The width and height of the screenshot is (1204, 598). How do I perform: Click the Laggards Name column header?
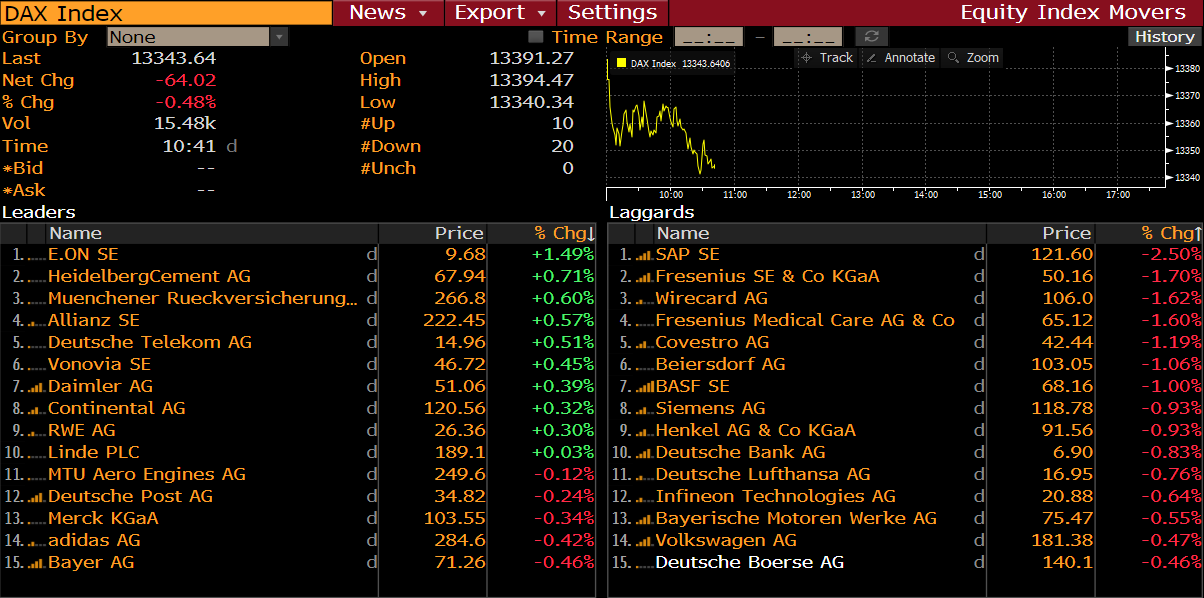click(x=819, y=233)
